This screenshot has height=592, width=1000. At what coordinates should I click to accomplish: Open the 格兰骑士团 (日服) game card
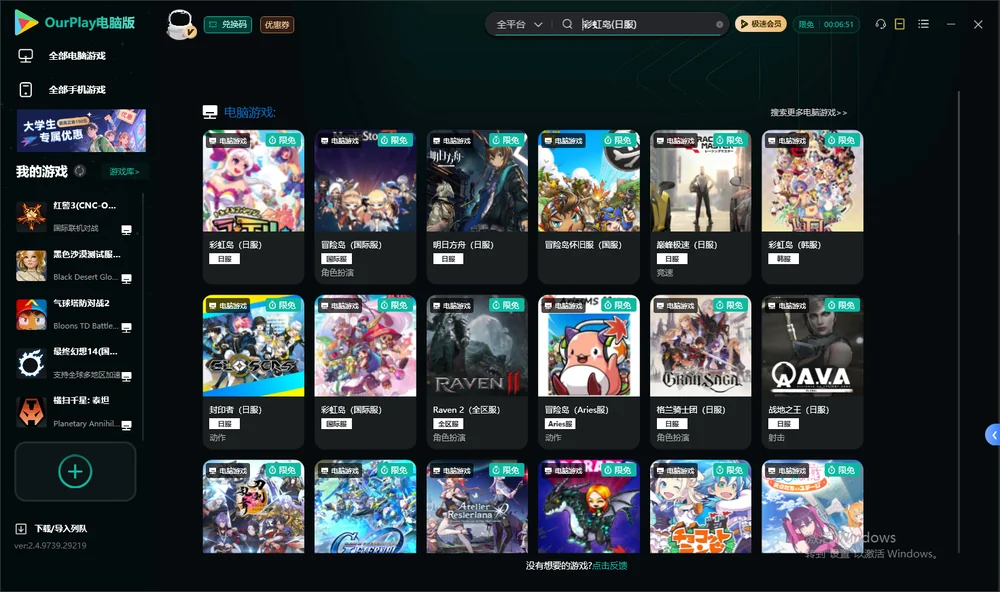(x=700, y=371)
